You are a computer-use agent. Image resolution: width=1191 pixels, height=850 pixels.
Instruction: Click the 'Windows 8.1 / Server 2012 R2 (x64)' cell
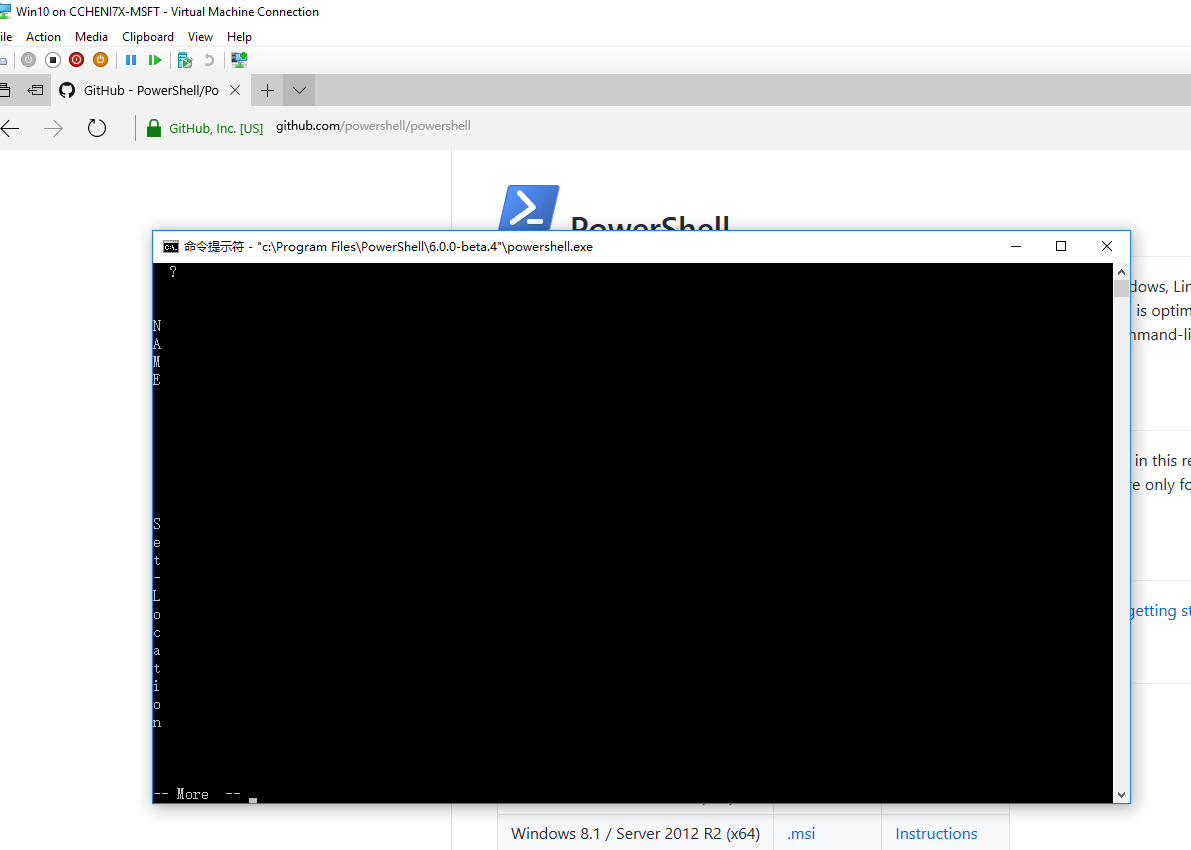[635, 833]
